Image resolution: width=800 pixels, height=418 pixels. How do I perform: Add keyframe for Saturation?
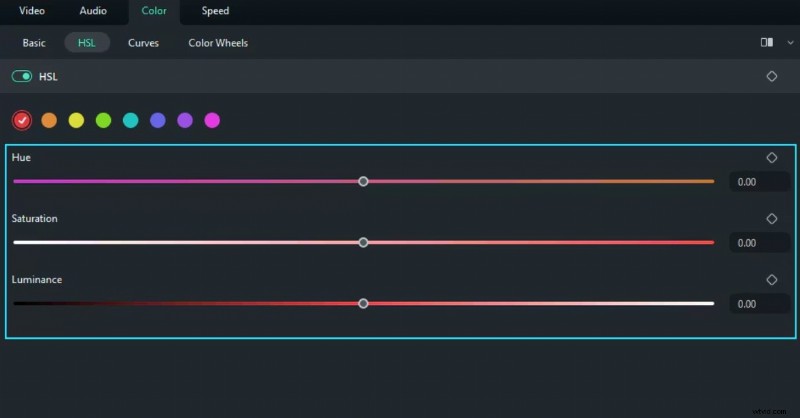pos(771,218)
